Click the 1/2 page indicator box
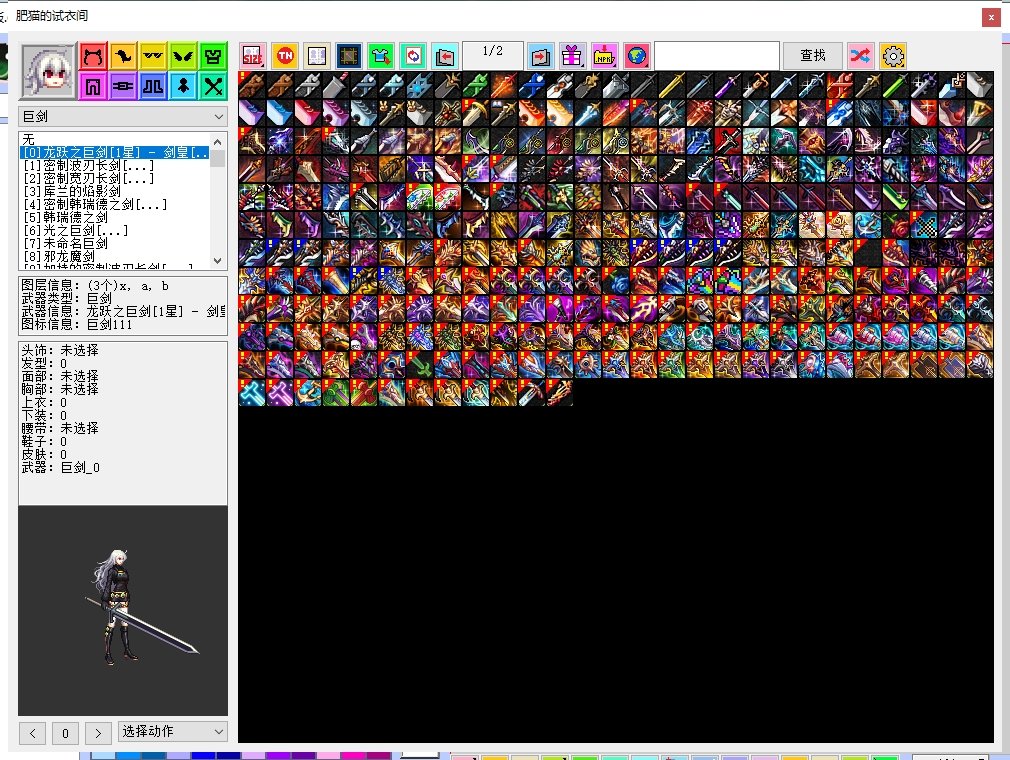Viewport: 1010px width, 760px height. pos(493,56)
